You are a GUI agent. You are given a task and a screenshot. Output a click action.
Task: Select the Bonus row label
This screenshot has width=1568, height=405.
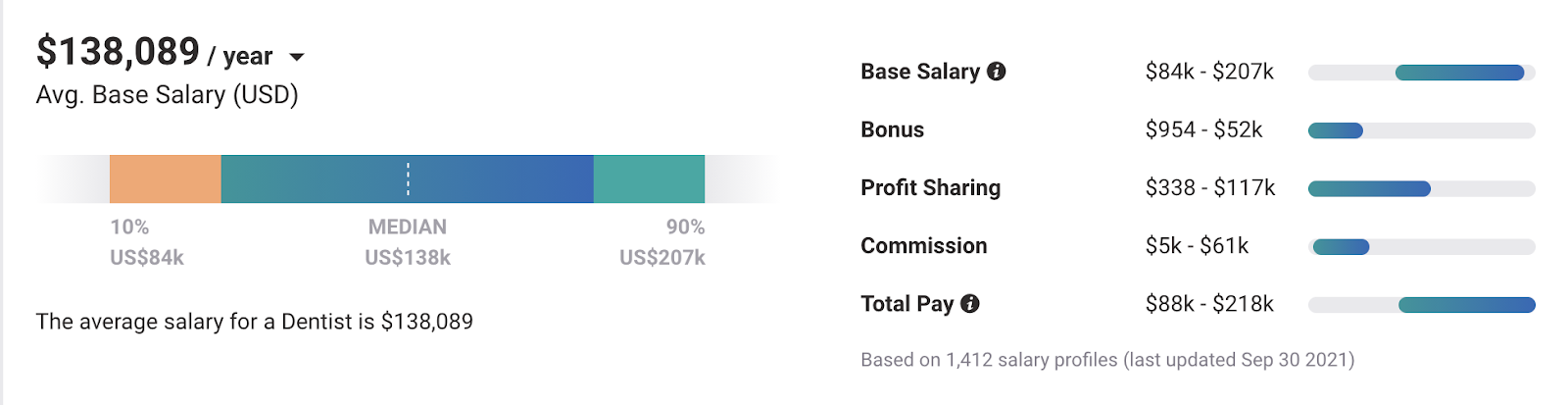click(892, 129)
